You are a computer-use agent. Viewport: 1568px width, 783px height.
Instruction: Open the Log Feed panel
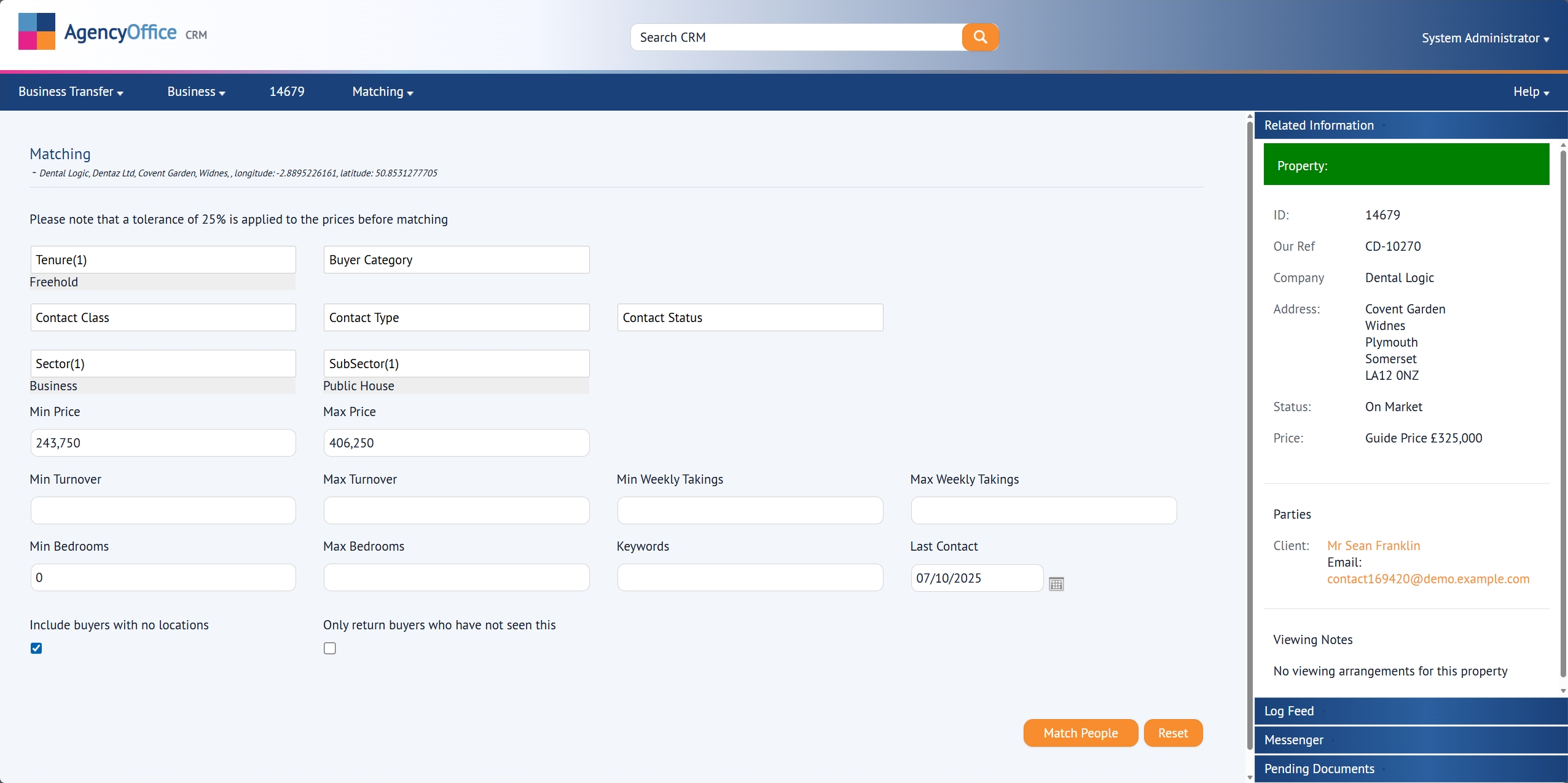[x=1289, y=710]
